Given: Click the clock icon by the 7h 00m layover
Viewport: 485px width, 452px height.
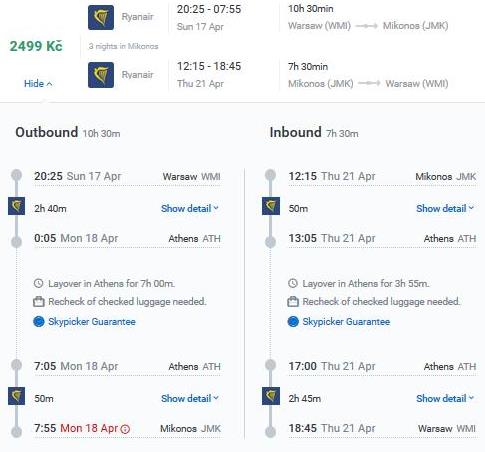Looking at the screenshot, I should tap(39, 284).
